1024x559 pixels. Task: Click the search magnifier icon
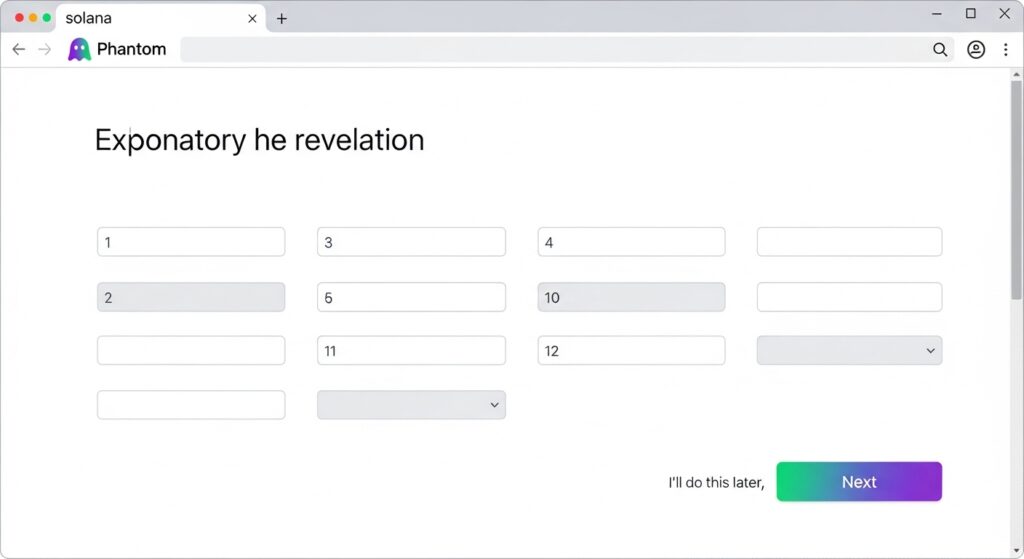(x=940, y=49)
